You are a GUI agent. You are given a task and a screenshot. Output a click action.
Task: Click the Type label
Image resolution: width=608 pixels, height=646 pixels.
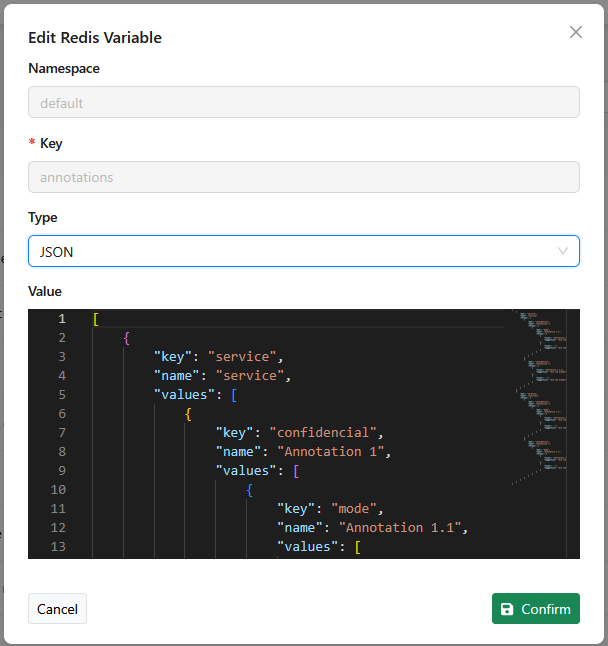[x=42, y=218]
